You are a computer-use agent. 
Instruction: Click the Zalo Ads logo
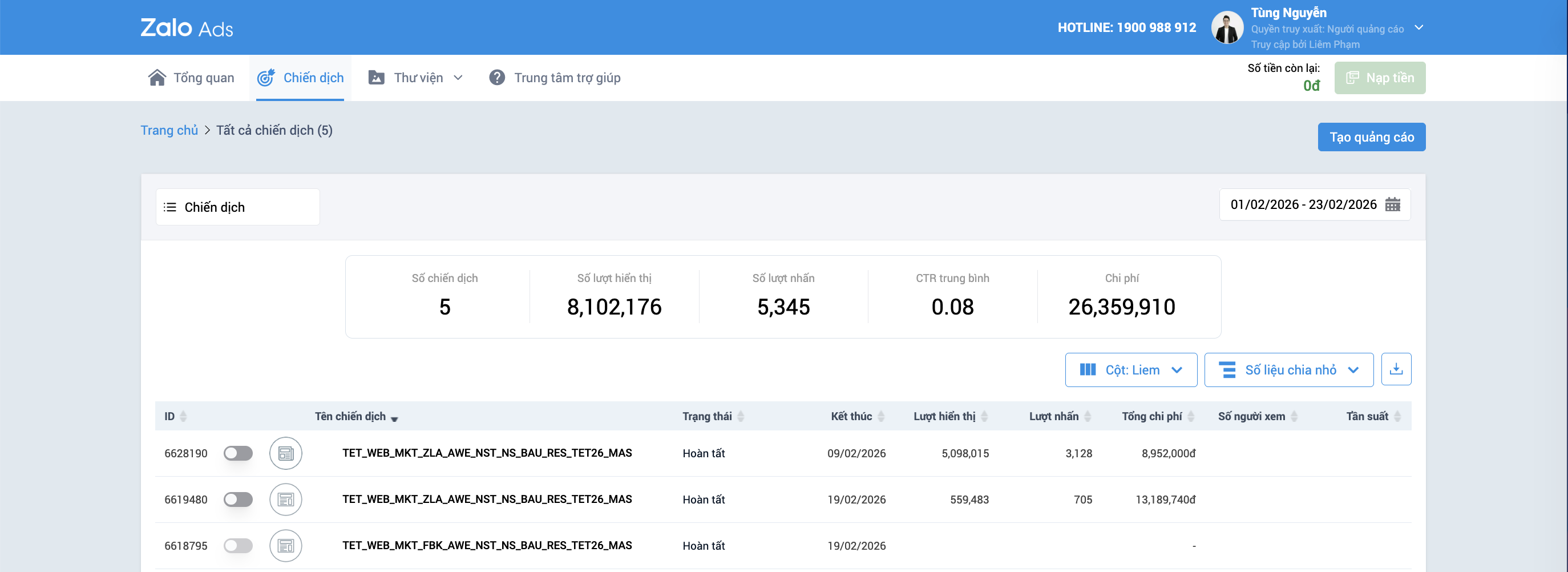click(186, 28)
